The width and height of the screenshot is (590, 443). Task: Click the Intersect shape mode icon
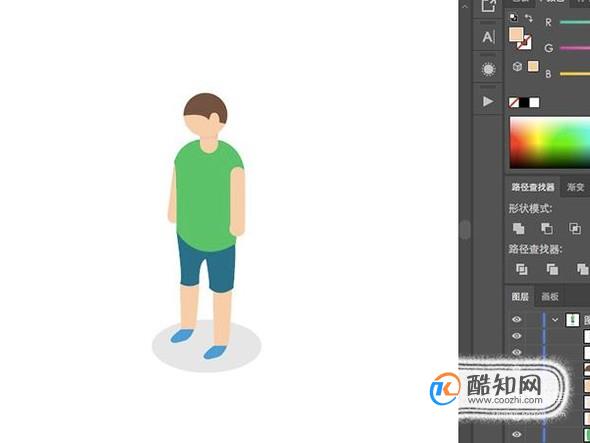(x=575, y=228)
